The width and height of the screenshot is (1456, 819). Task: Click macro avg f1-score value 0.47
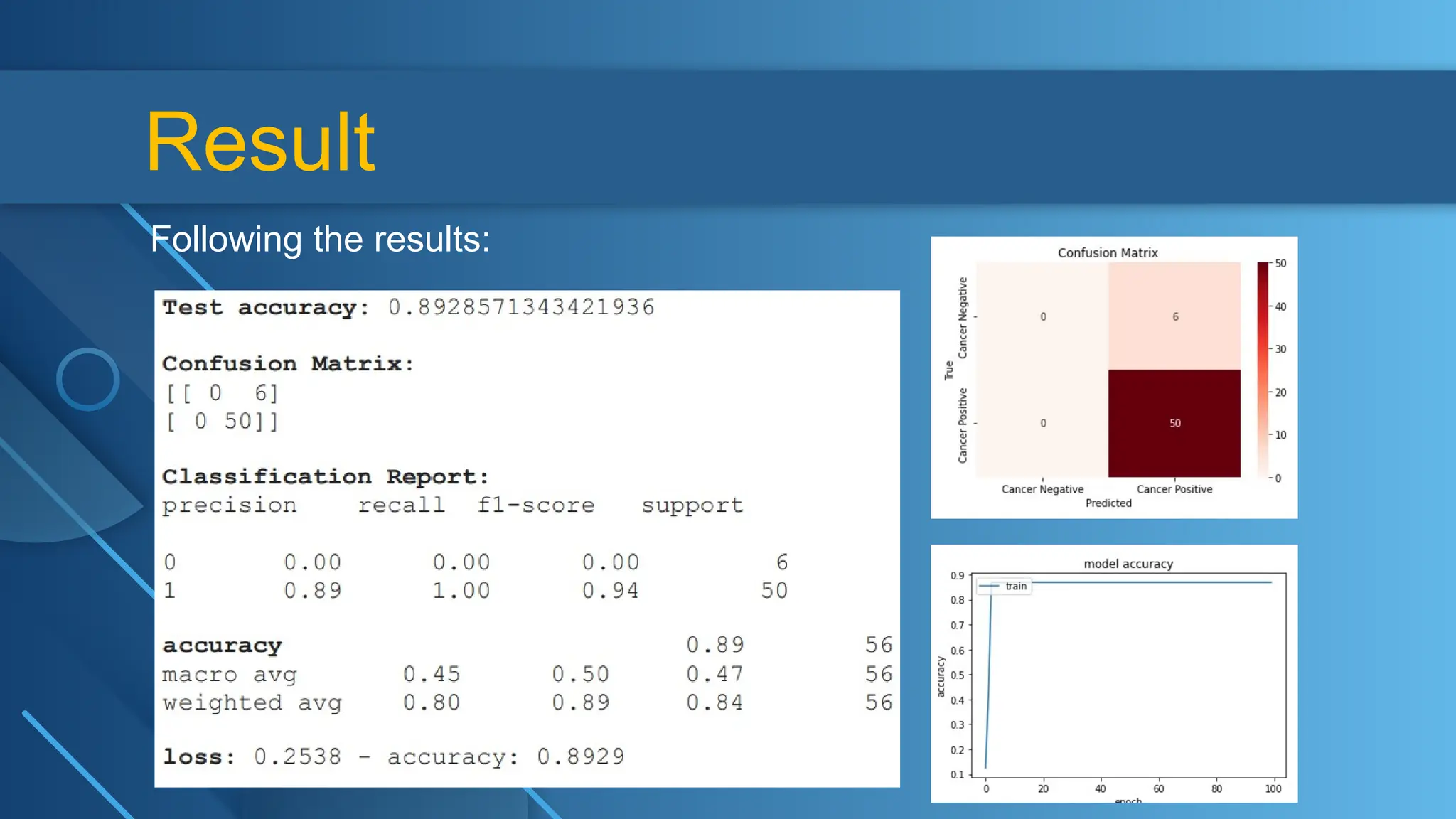pyautogui.click(x=714, y=673)
